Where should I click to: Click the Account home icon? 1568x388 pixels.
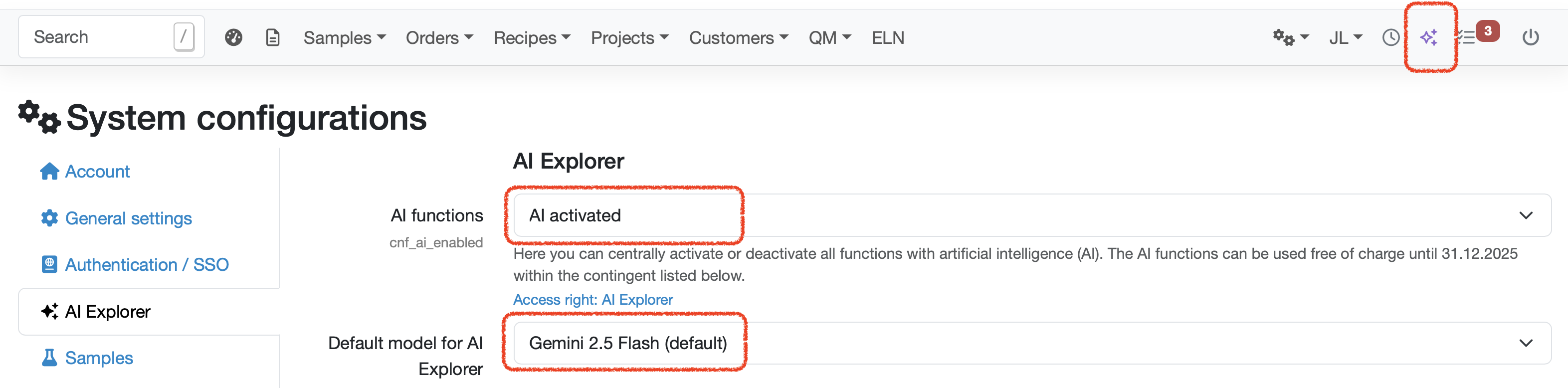click(49, 172)
